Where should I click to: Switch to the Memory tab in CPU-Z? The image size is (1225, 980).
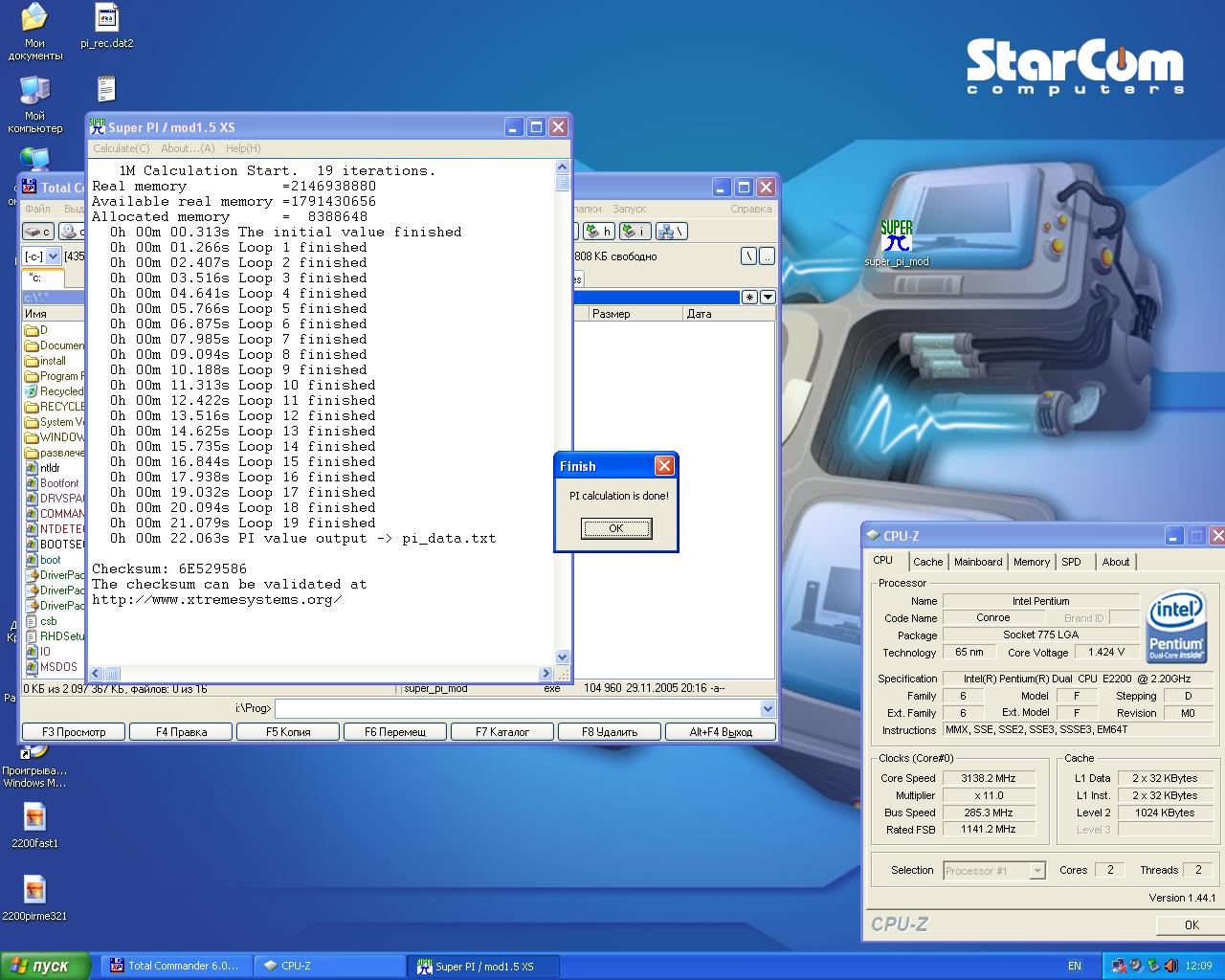pyautogui.click(x=1032, y=562)
